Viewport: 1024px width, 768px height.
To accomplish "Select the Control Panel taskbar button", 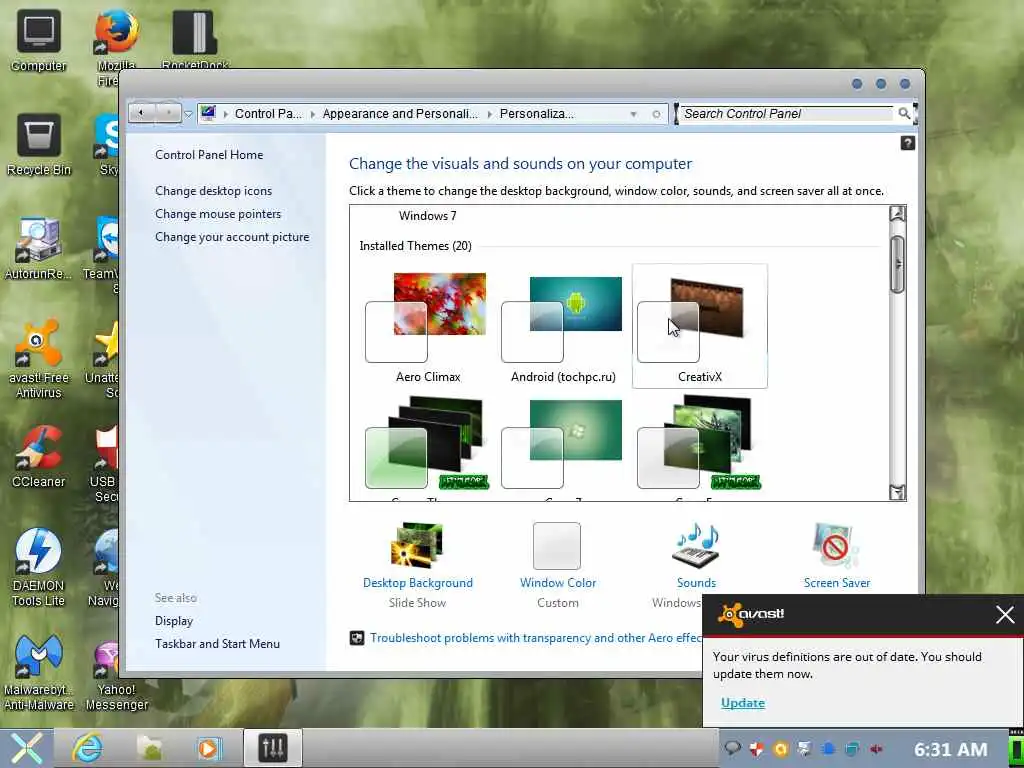I will pos(273,747).
